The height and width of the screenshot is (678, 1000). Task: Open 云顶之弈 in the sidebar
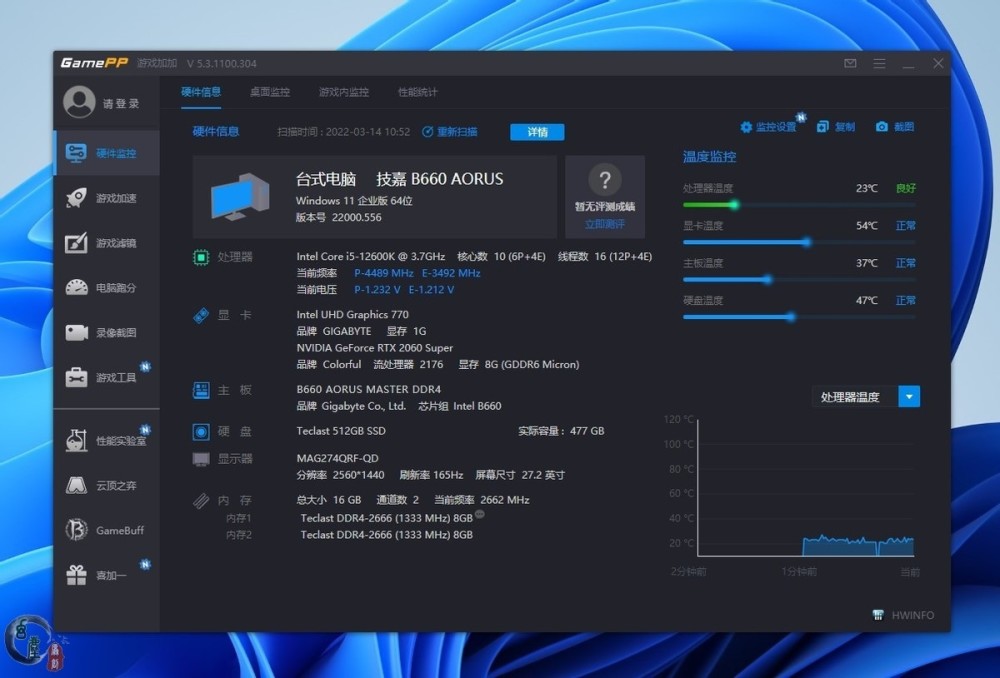[x=107, y=485]
